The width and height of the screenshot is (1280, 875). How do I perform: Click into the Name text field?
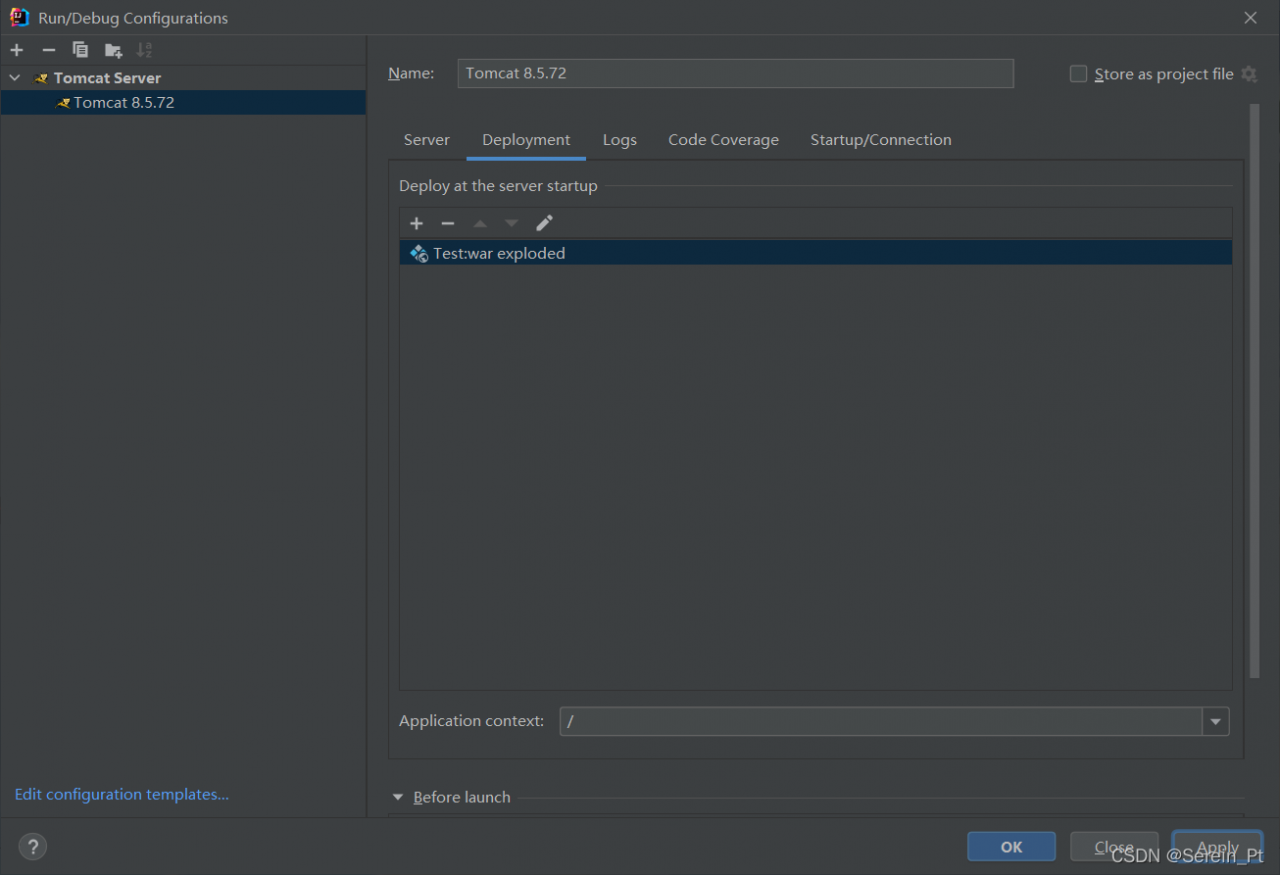[x=735, y=74]
